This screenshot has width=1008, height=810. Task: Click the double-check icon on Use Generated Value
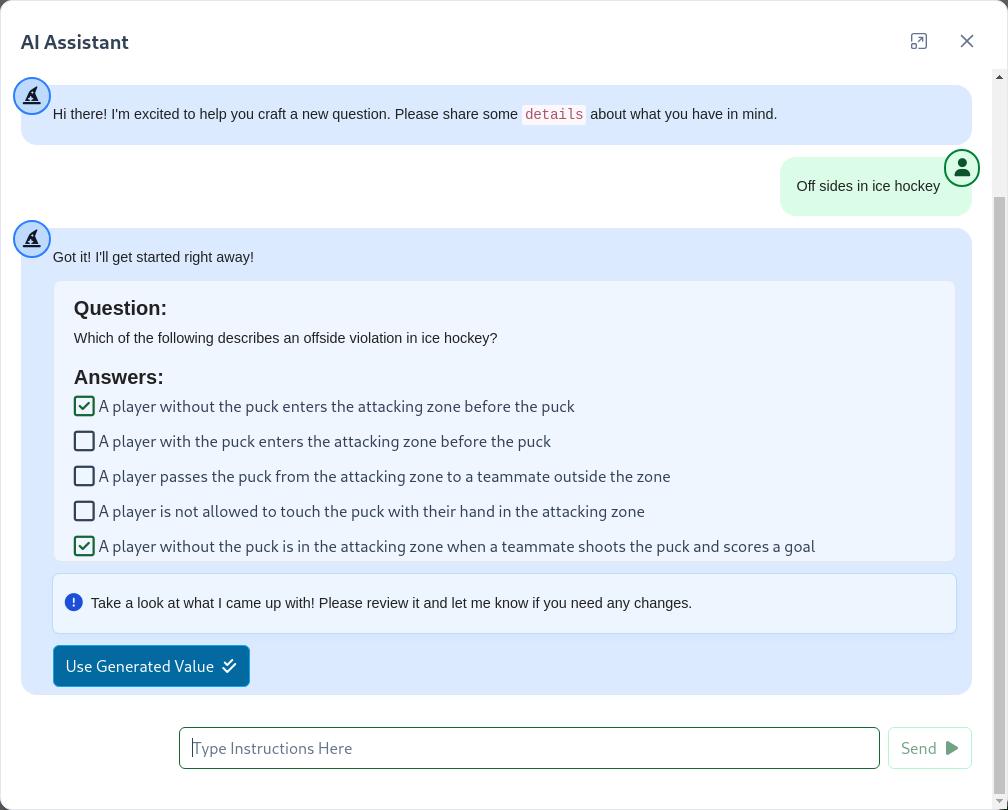click(231, 666)
